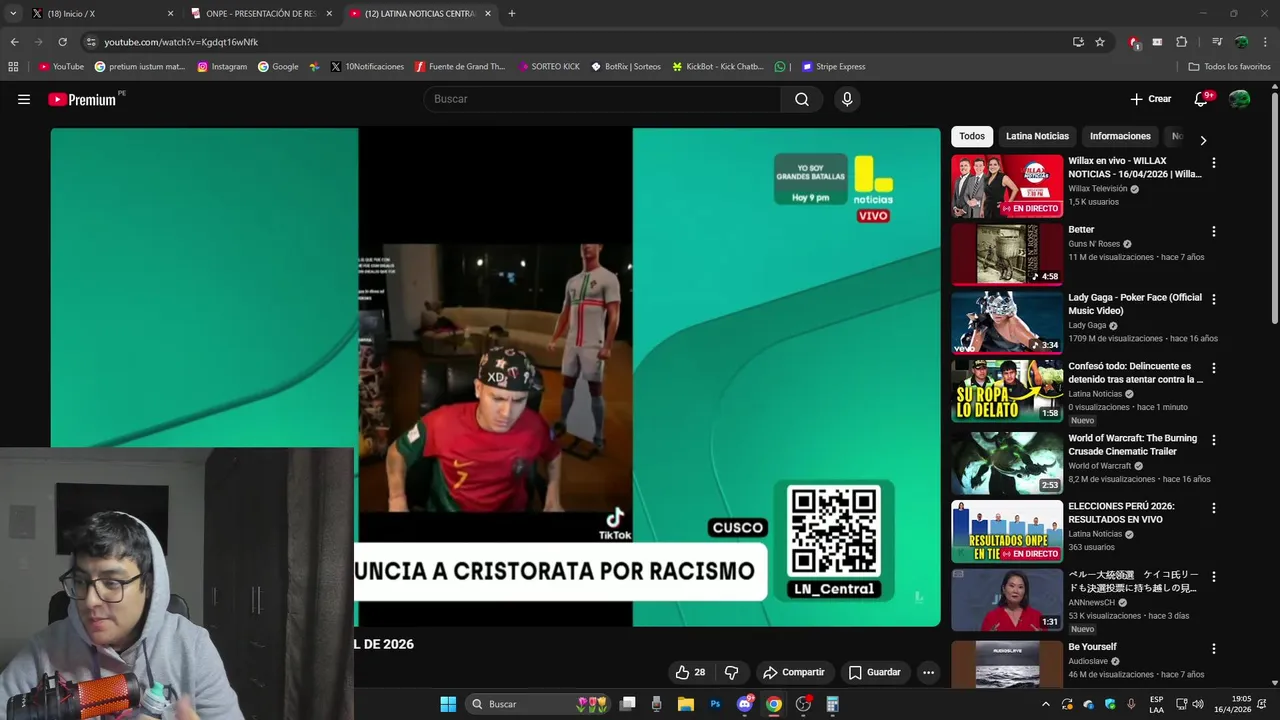
Task: Open the tab search dropdown arrow
Action: 13,14
